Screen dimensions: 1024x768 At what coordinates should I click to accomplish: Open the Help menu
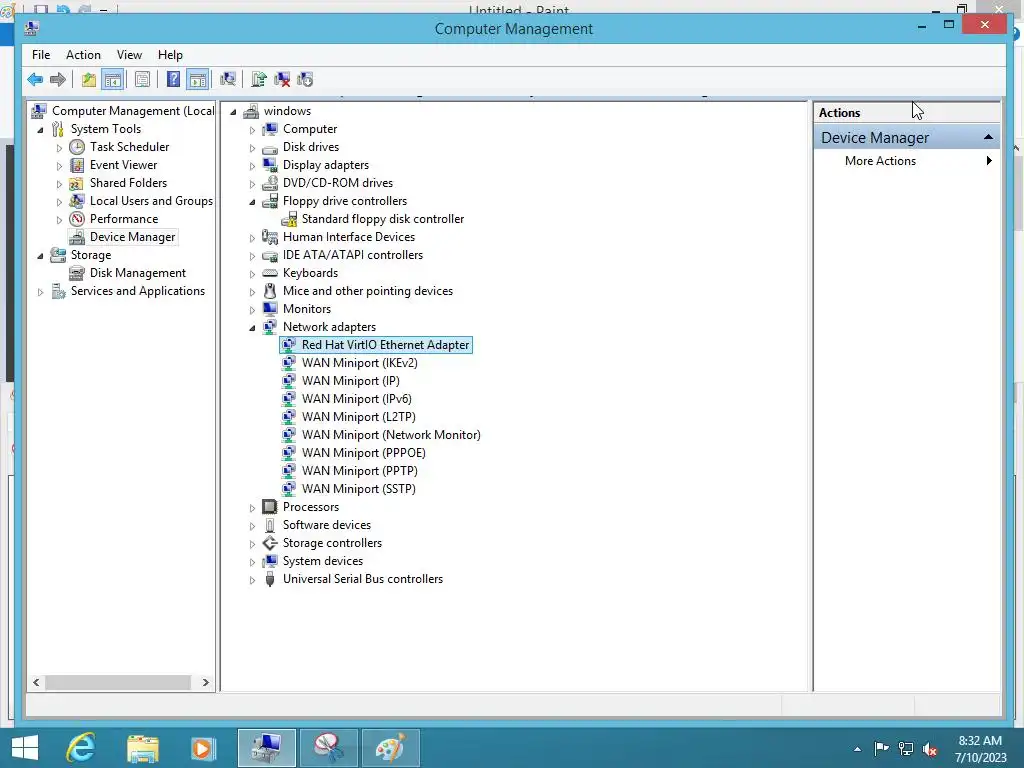(170, 55)
